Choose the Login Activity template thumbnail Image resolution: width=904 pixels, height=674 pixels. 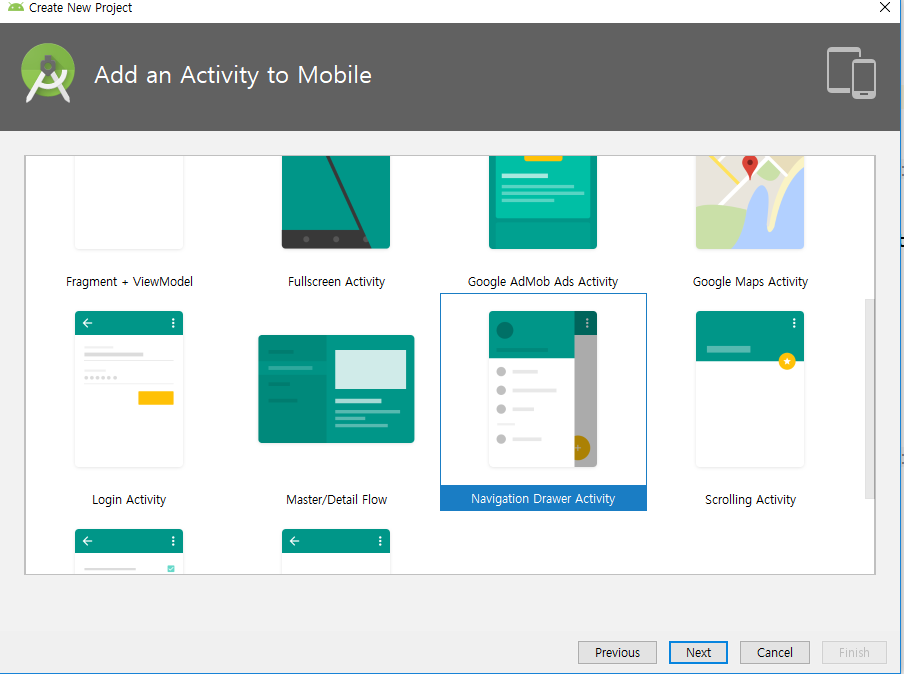pyautogui.click(x=129, y=389)
